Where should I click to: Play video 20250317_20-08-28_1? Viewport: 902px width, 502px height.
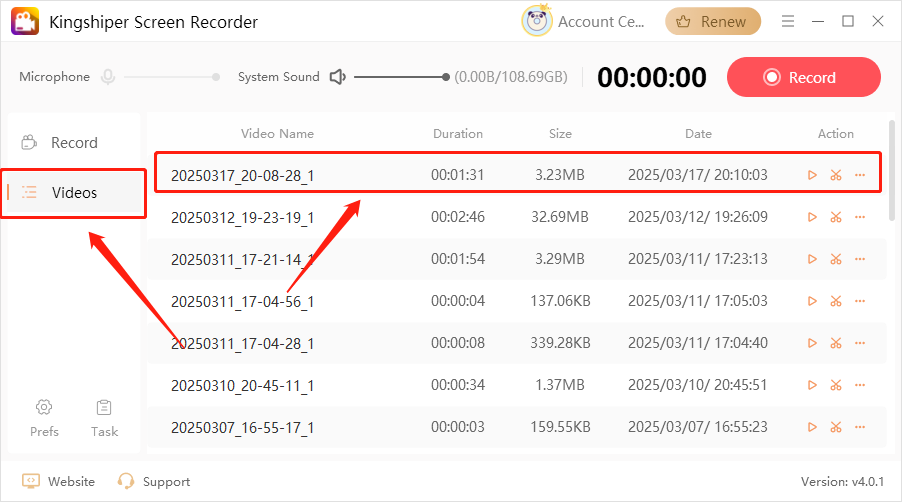pos(812,175)
